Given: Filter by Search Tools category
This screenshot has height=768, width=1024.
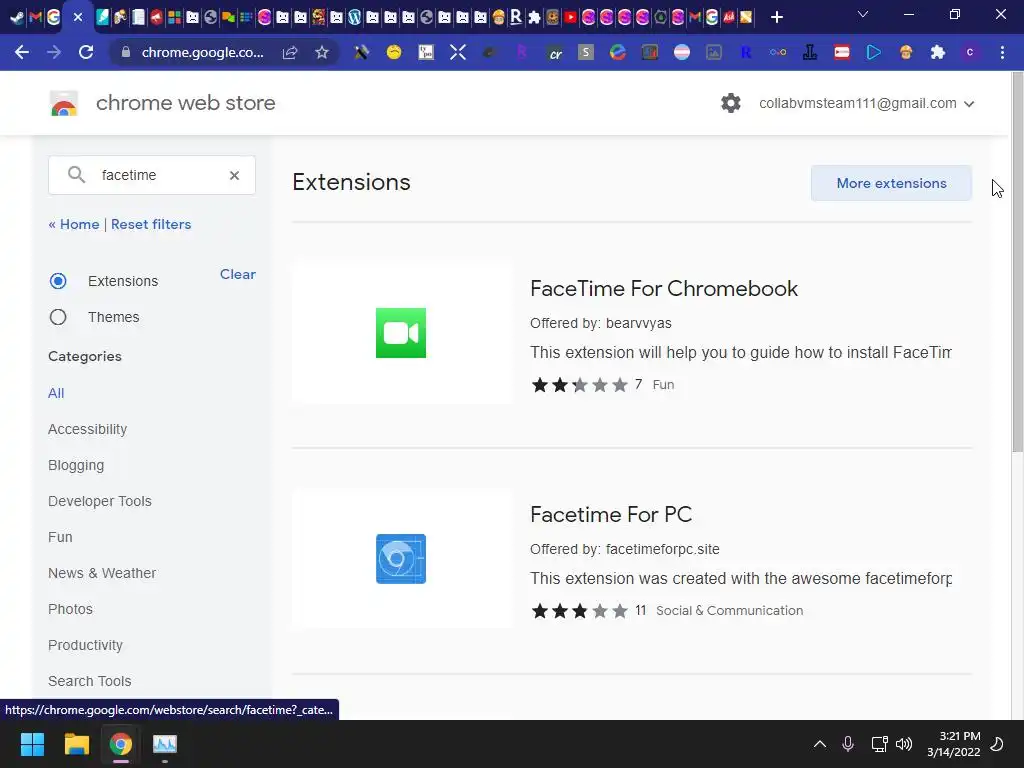Looking at the screenshot, I should pos(89,680).
